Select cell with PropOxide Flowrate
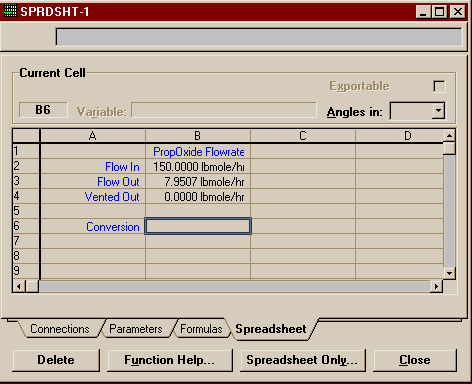 [198, 152]
